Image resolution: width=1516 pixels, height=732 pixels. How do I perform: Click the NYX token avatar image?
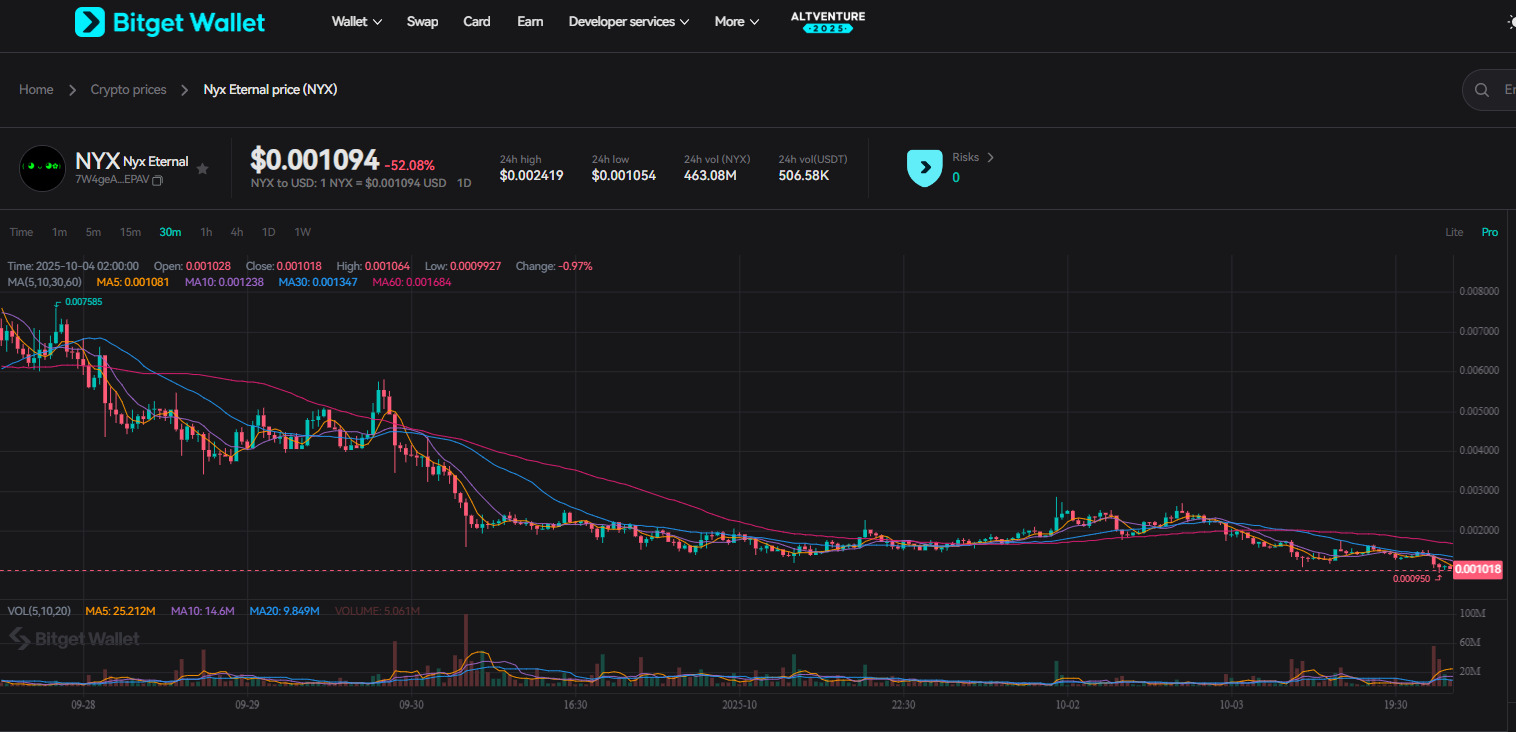(42, 168)
